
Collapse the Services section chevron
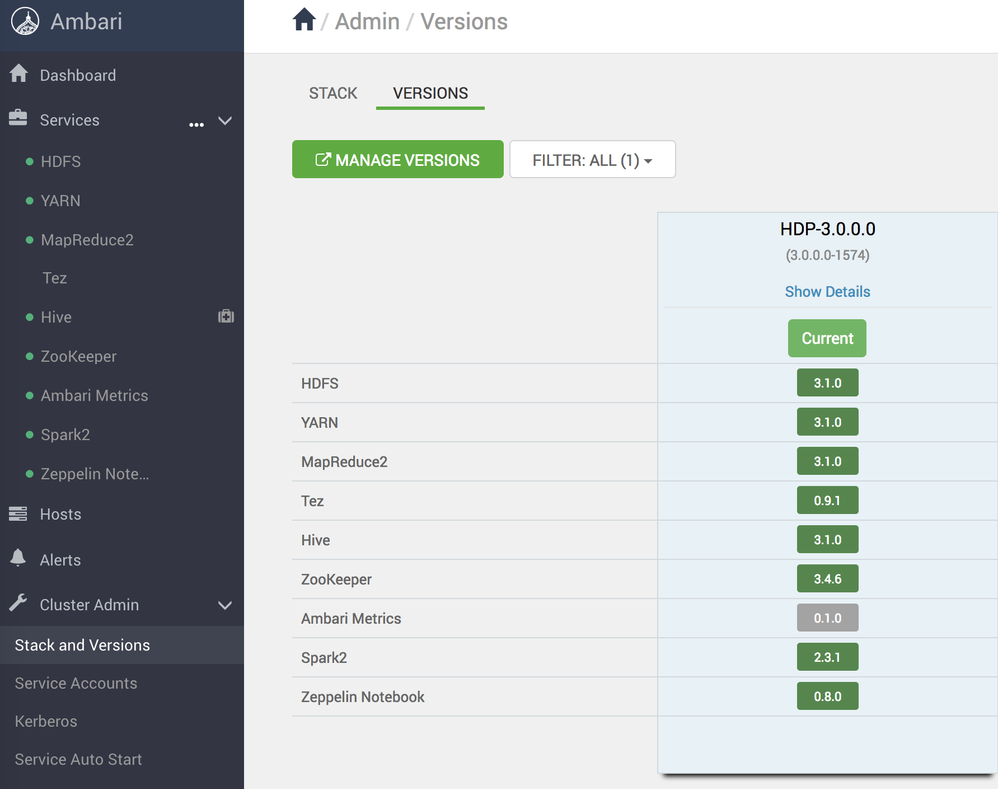225,120
